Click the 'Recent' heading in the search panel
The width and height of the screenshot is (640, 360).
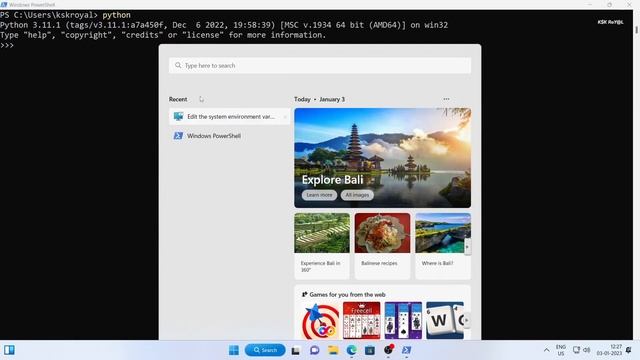(178, 99)
